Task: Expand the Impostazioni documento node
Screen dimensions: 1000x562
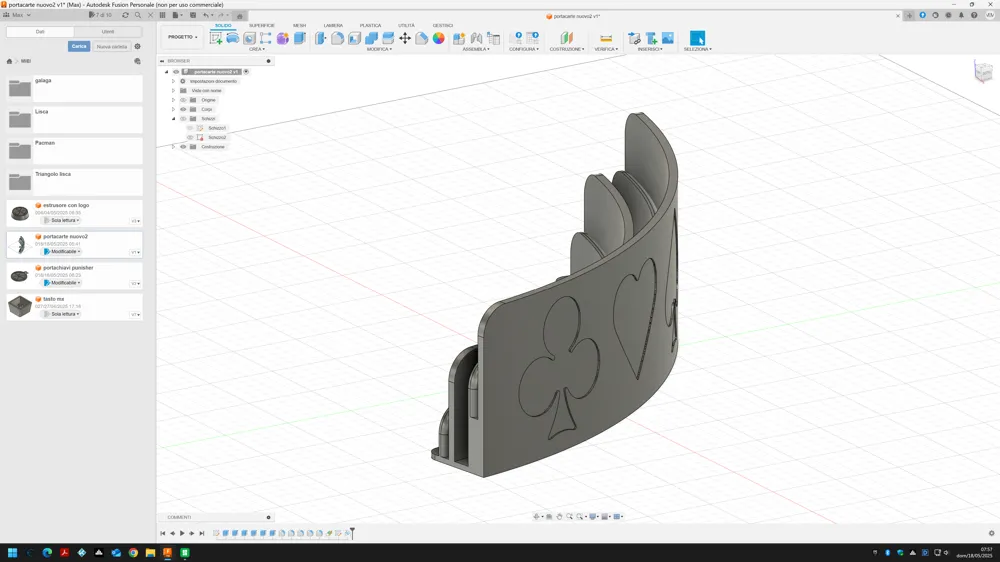Action: (173, 81)
